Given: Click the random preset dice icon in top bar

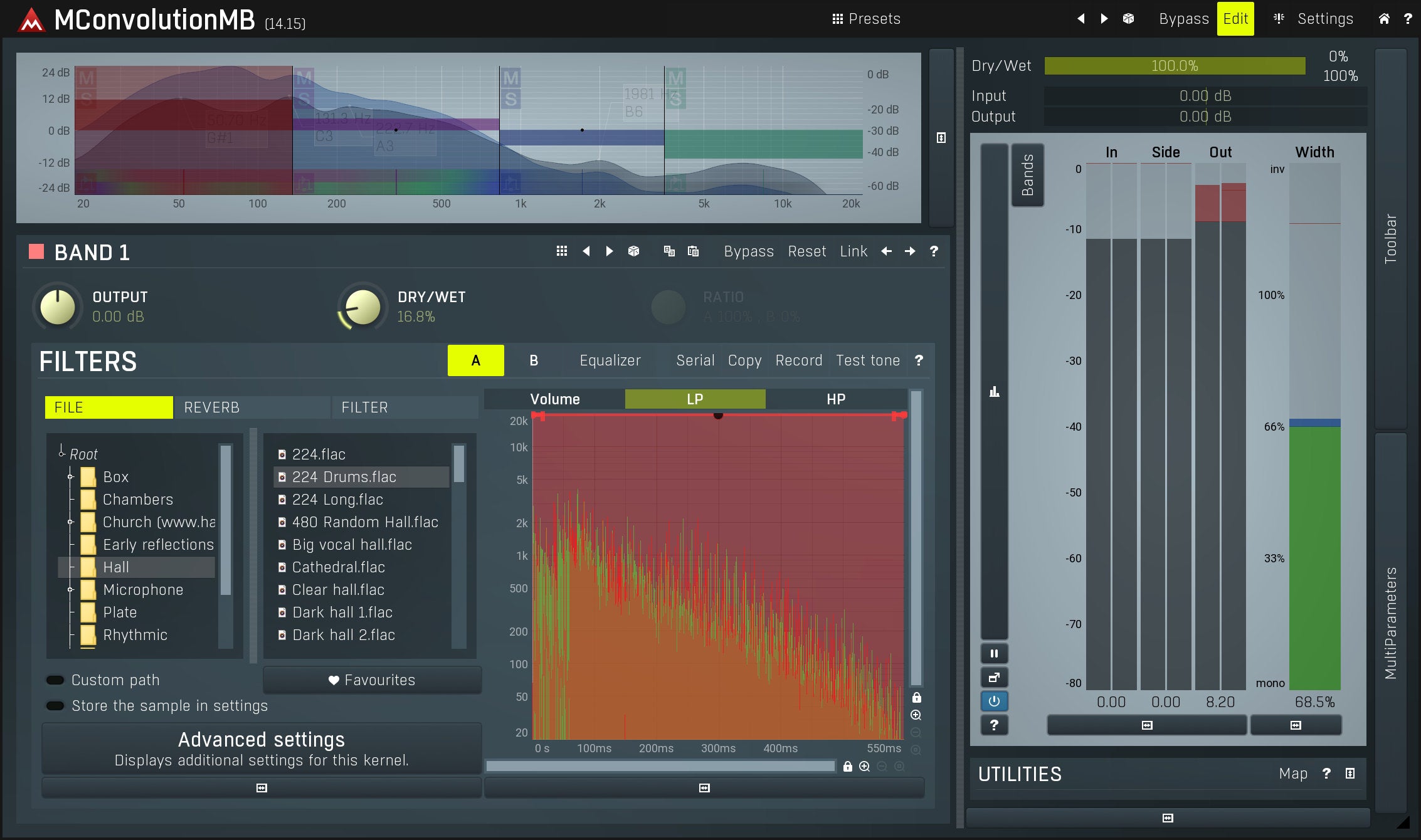Looking at the screenshot, I should point(1128,19).
